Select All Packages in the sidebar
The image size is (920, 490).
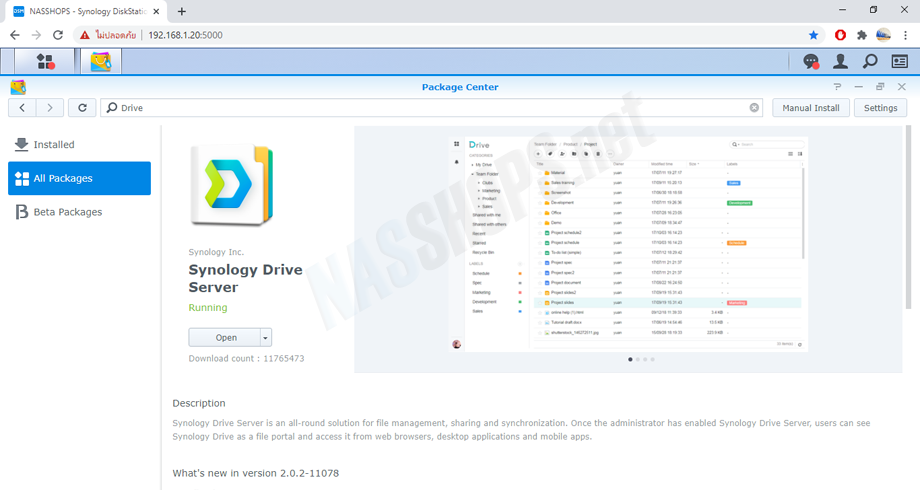79,178
